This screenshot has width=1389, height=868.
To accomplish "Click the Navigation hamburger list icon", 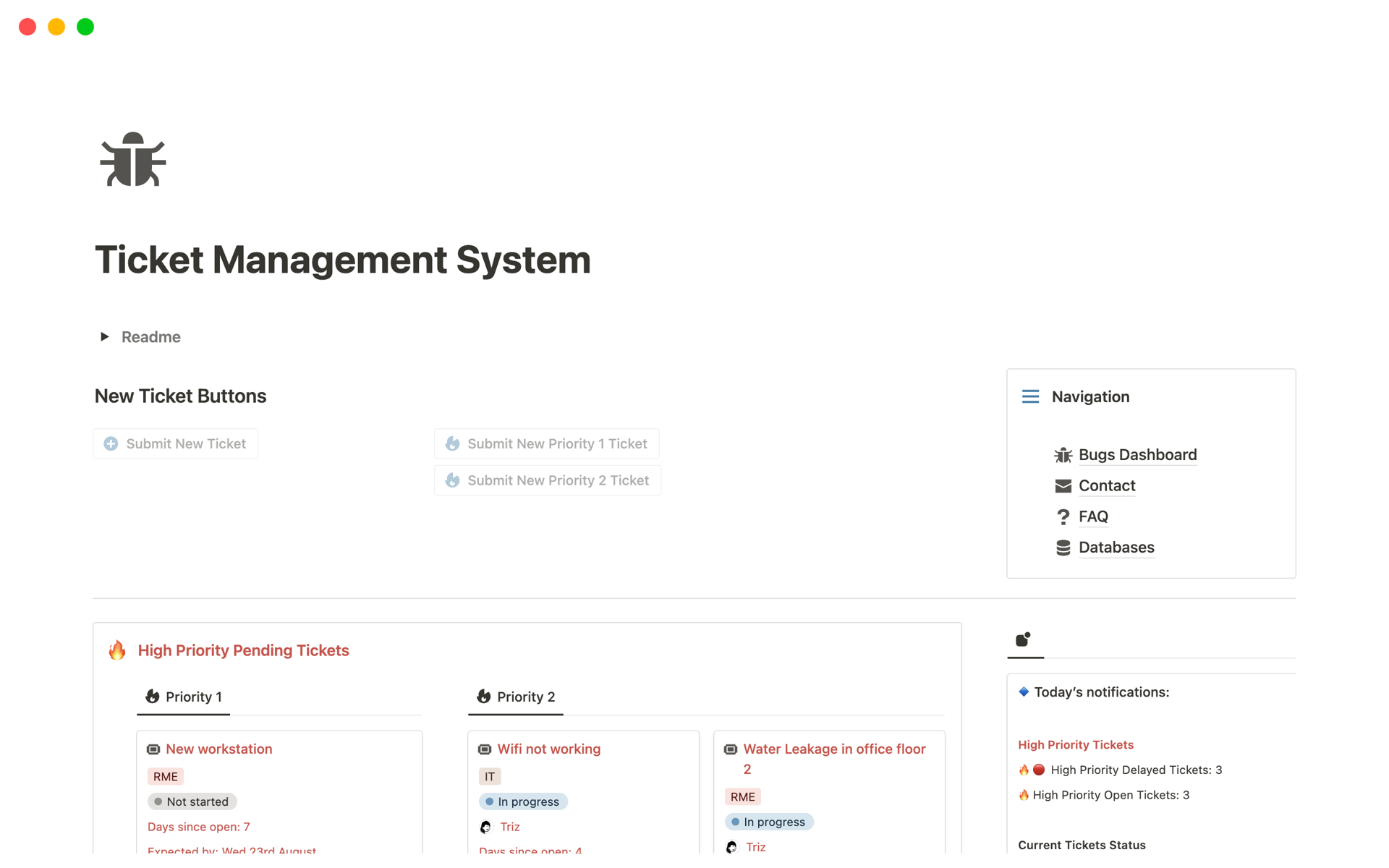I will pos(1030,396).
